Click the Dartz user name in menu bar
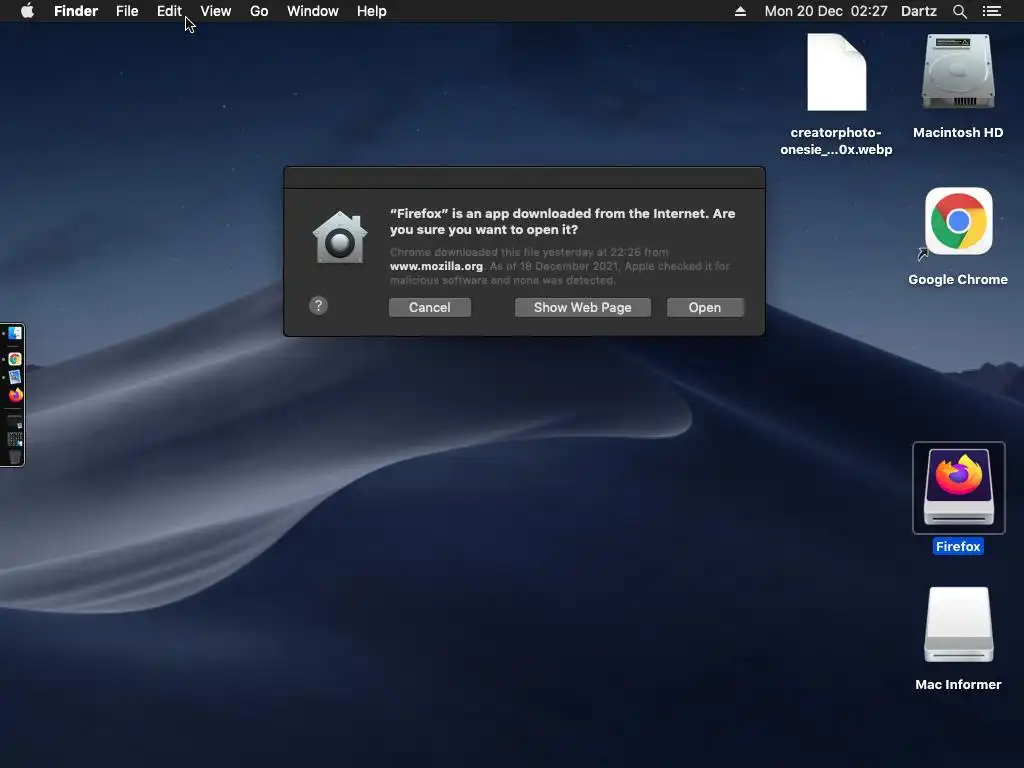Image resolution: width=1024 pixels, height=768 pixels. pos(918,11)
